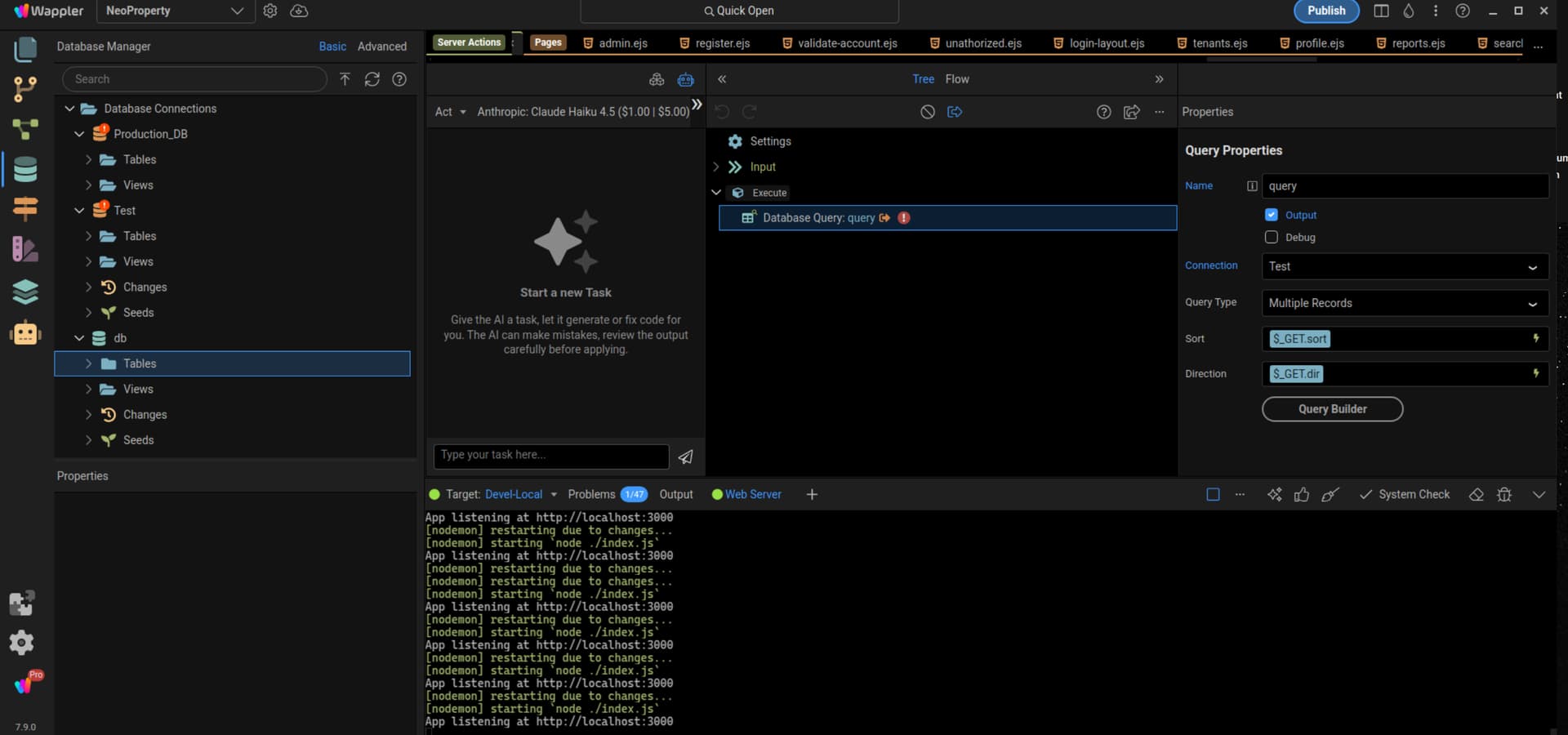Image resolution: width=1568 pixels, height=735 pixels.
Task: Collapse the Production_DB tree node
Action: [79, 134]
